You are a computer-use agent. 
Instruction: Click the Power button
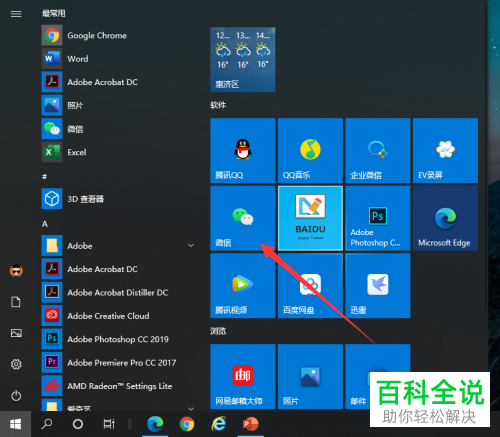16,396
